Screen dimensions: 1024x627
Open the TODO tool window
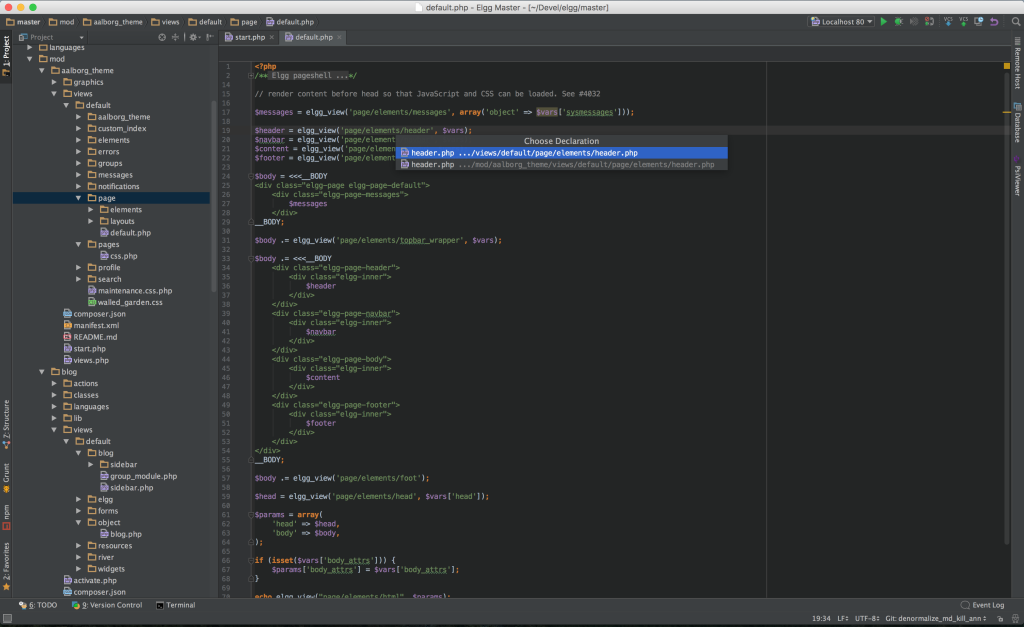[38, 605]
